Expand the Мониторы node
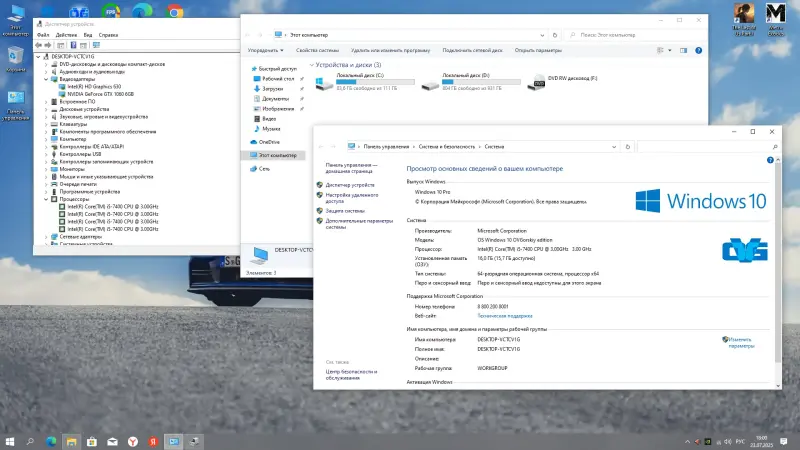 pyautogui.click(x=46, y=169)
